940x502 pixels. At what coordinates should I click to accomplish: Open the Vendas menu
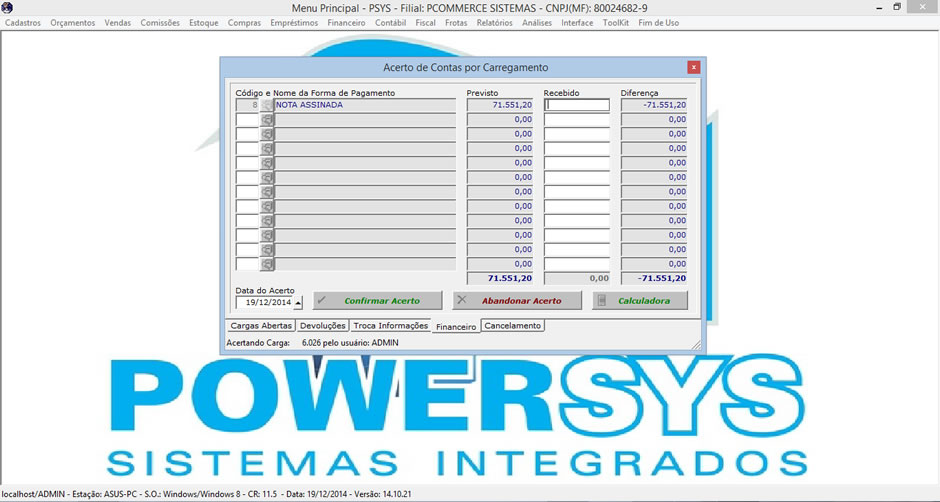pyautogui.click(x=118, y=23)
